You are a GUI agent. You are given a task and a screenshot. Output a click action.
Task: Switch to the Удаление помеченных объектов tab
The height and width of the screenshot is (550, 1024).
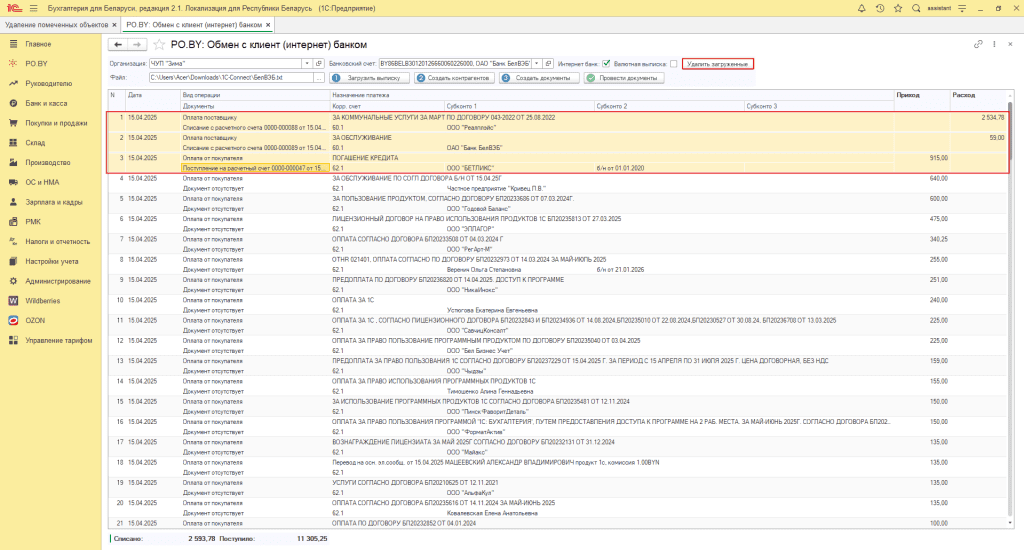click(55, 24)
